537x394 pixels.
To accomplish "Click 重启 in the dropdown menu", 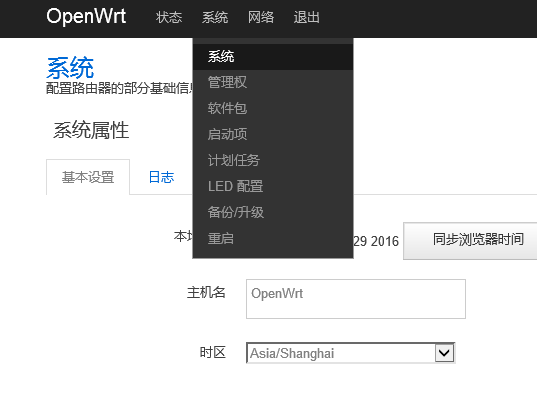I will [273, 238].
